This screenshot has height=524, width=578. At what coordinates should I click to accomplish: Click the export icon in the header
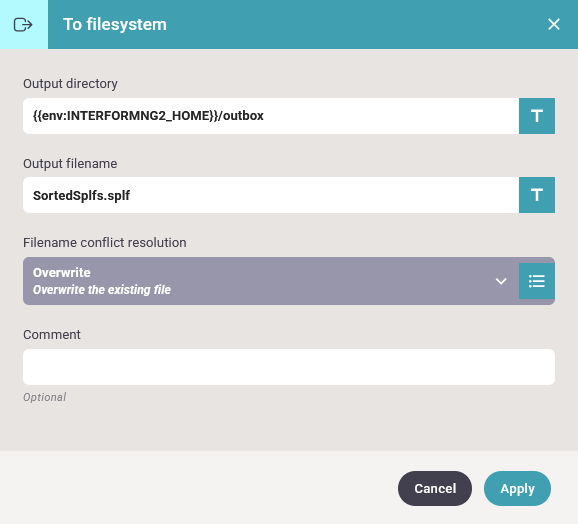23,25
